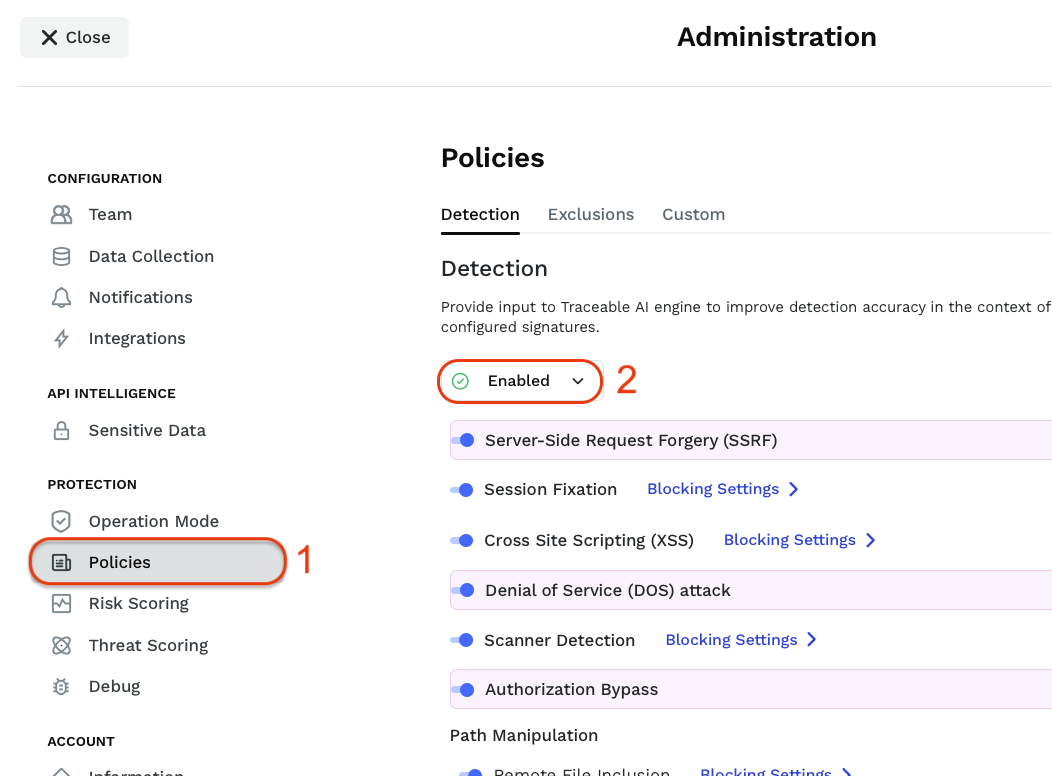Disable the Cross Site Scripting (XSS) toggle
The image size is (1052, 776).
(462, 540)
